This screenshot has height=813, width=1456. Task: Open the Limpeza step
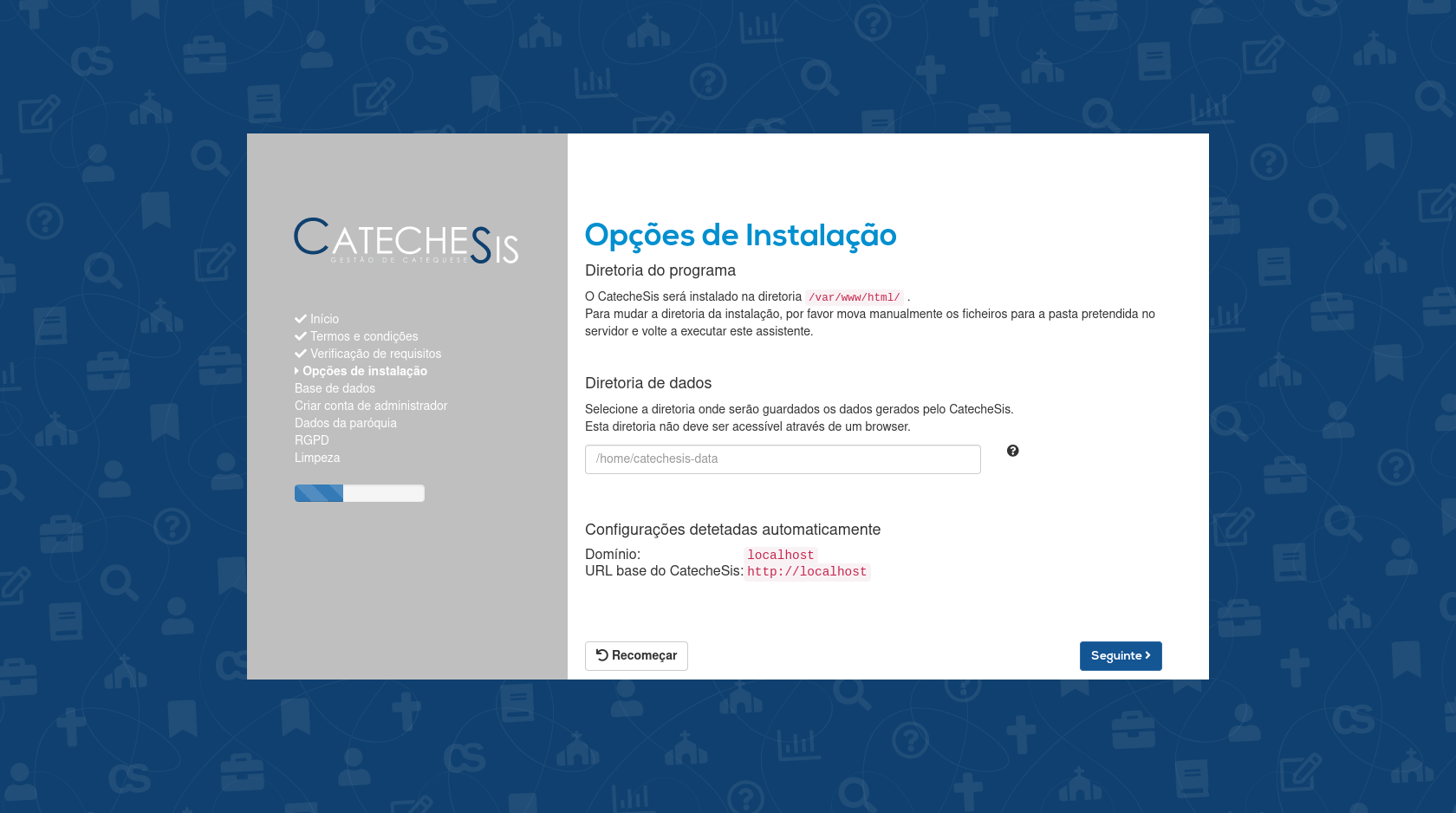(316, 458)
